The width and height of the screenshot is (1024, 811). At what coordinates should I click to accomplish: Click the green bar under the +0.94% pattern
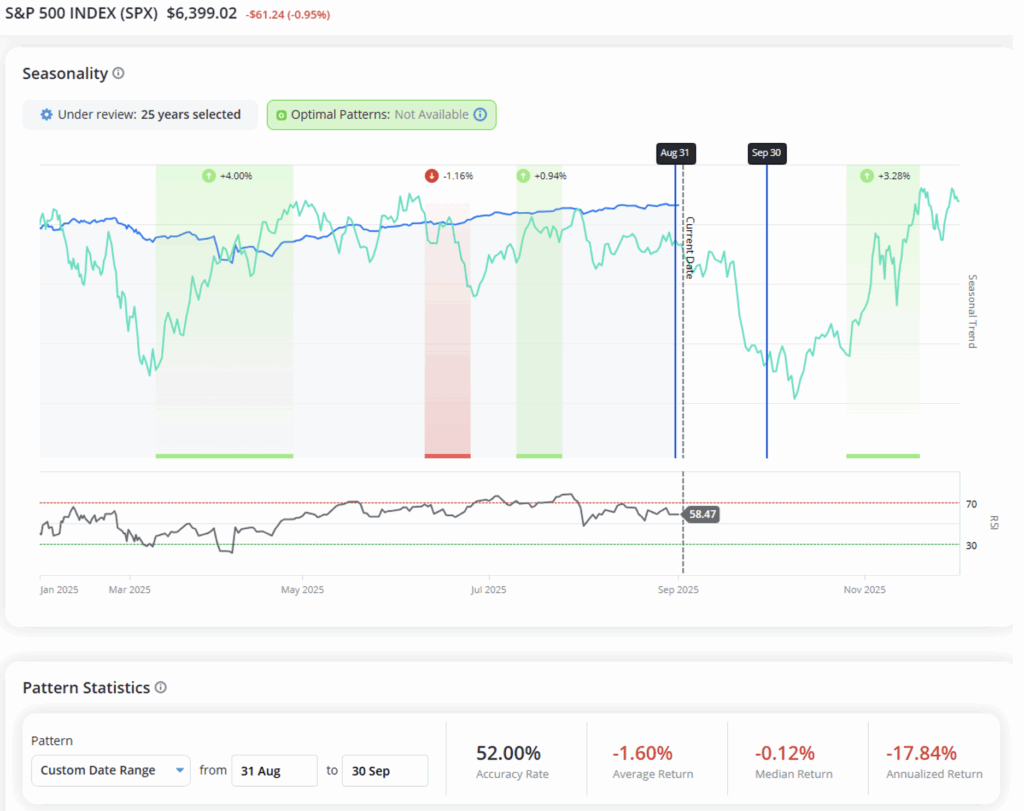(539, 456)
